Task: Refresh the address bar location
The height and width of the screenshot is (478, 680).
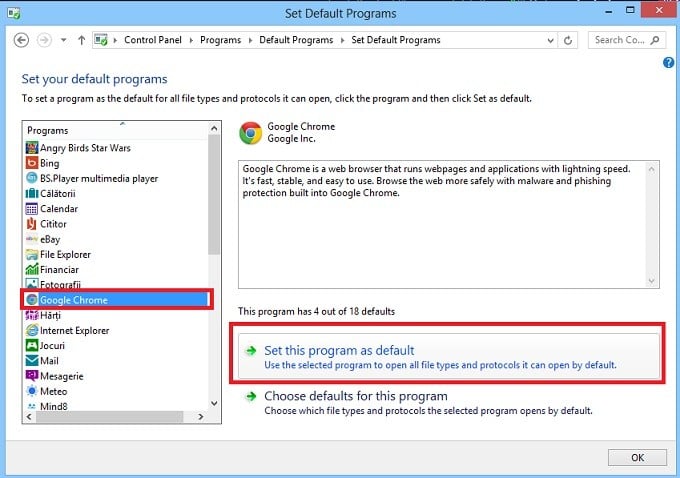Action: tap(568, 40)
